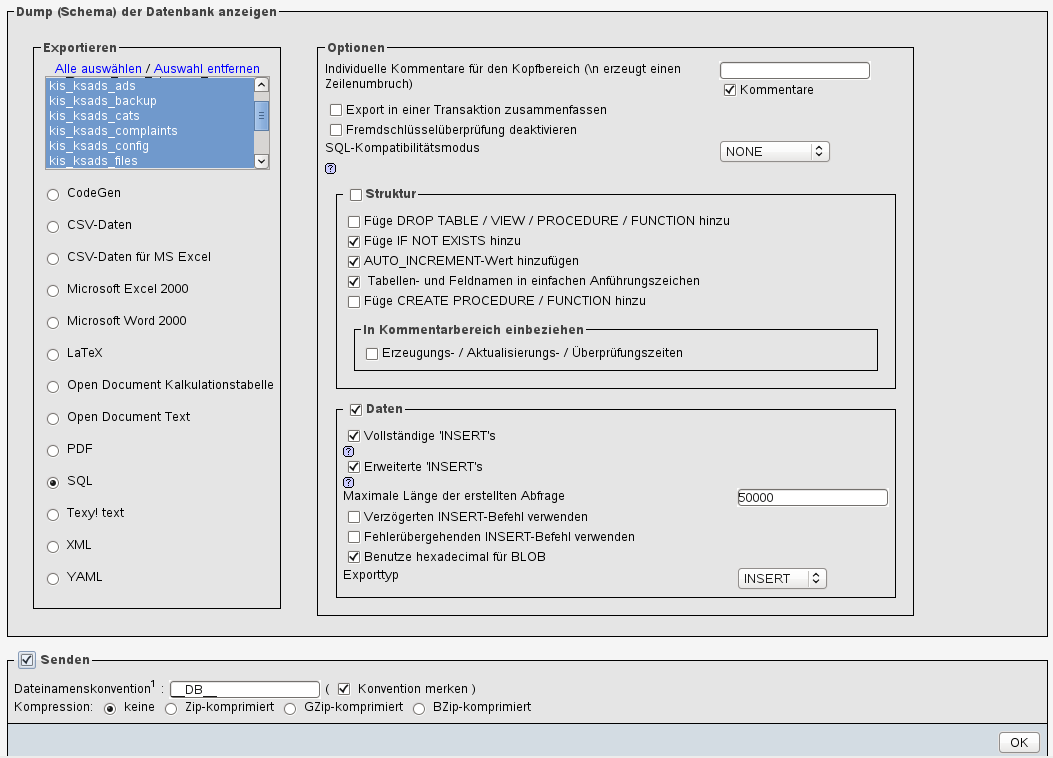Enable Fremdschlüsselüberprüfung deaktivieren
This screenshot has width=1053, height=758.
pyautogui.click(x=336, y=130)
